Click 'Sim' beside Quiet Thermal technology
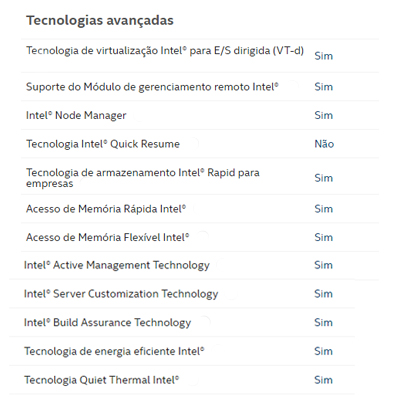The height and width of the screenshot is (400, 400). 323,380
